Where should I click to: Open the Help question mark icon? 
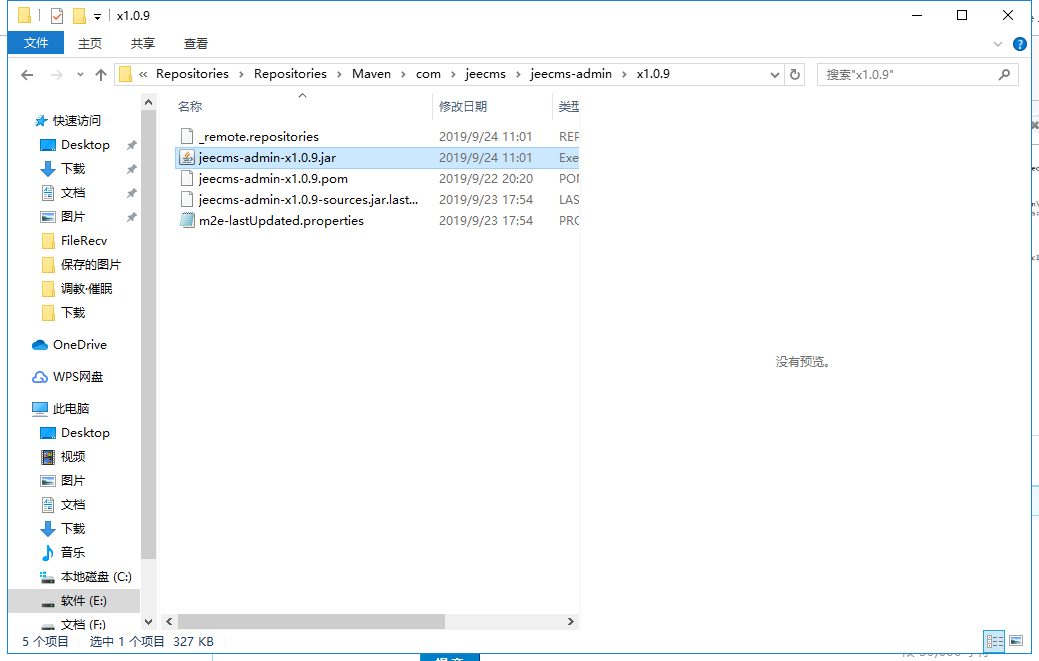click(1020, 44)
